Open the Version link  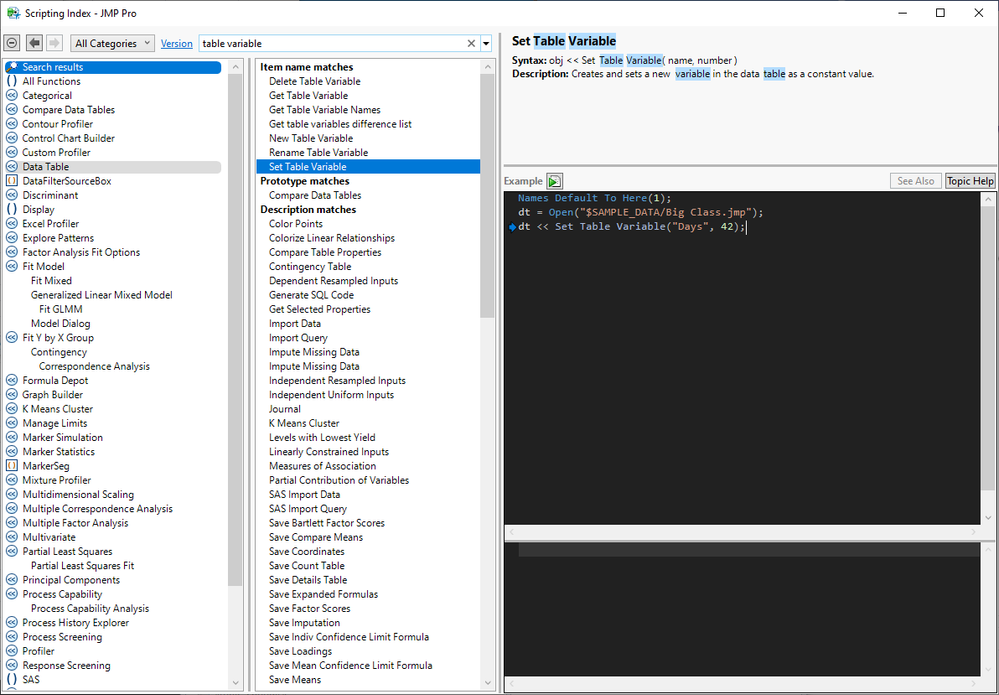[x=177, y=44]
